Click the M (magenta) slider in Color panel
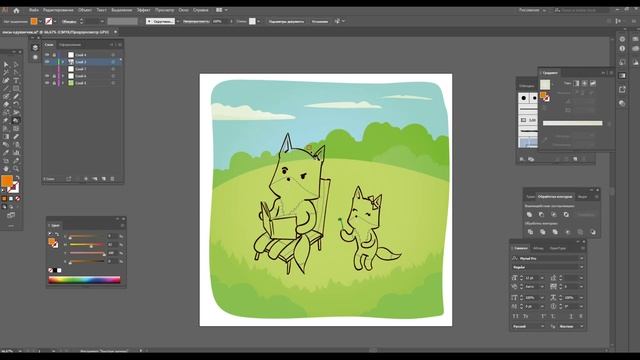Screen dimensions: 640x360 click(87, 244)
